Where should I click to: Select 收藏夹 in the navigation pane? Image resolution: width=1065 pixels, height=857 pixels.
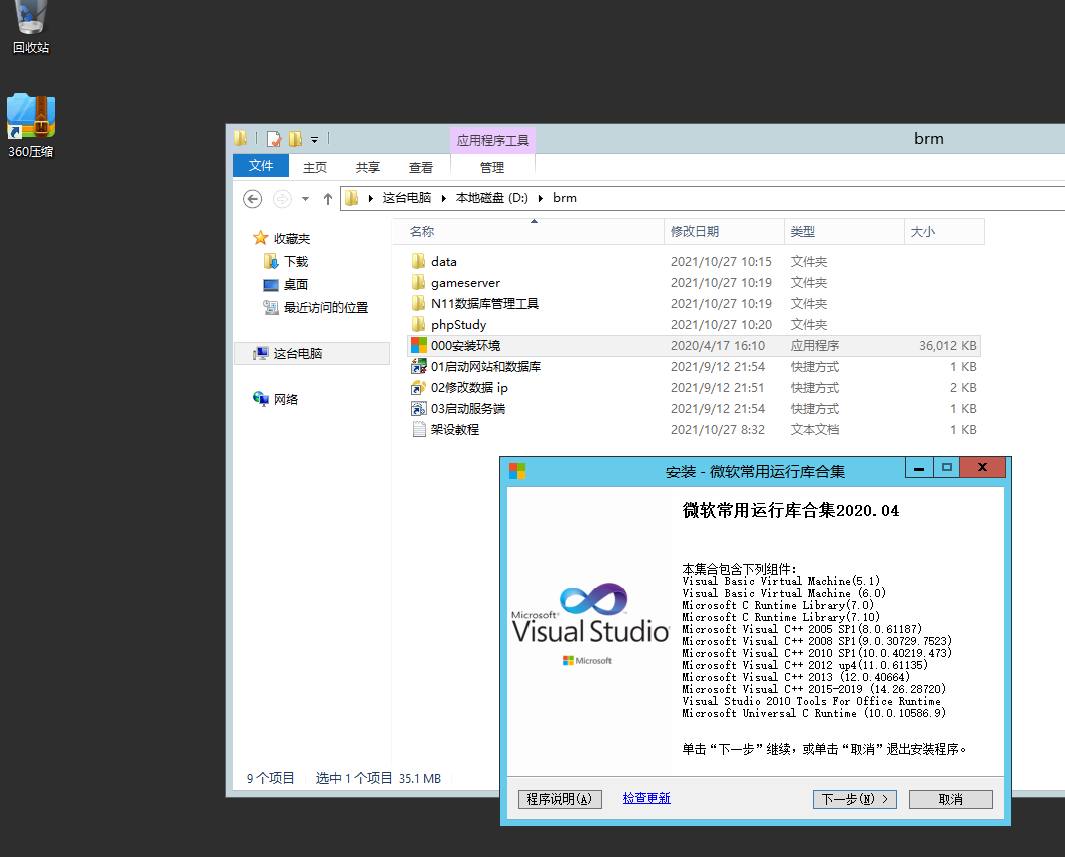(x=291, y=238)
